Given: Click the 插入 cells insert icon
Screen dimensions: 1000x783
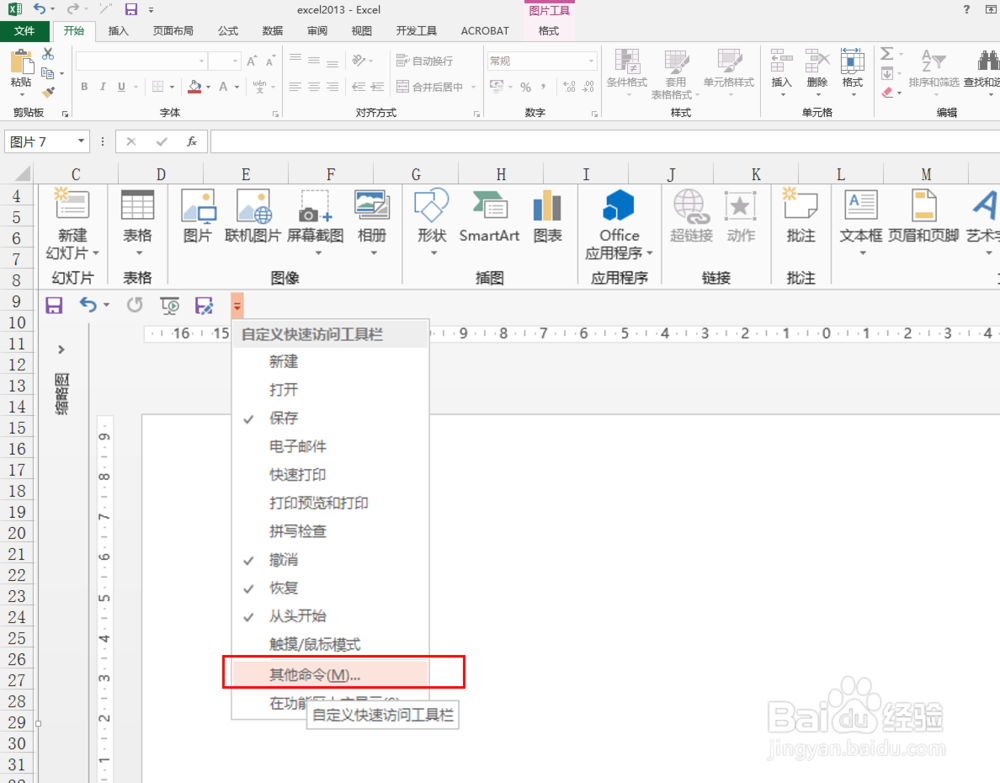Looking at the screenshot, I should pos(781,62).
